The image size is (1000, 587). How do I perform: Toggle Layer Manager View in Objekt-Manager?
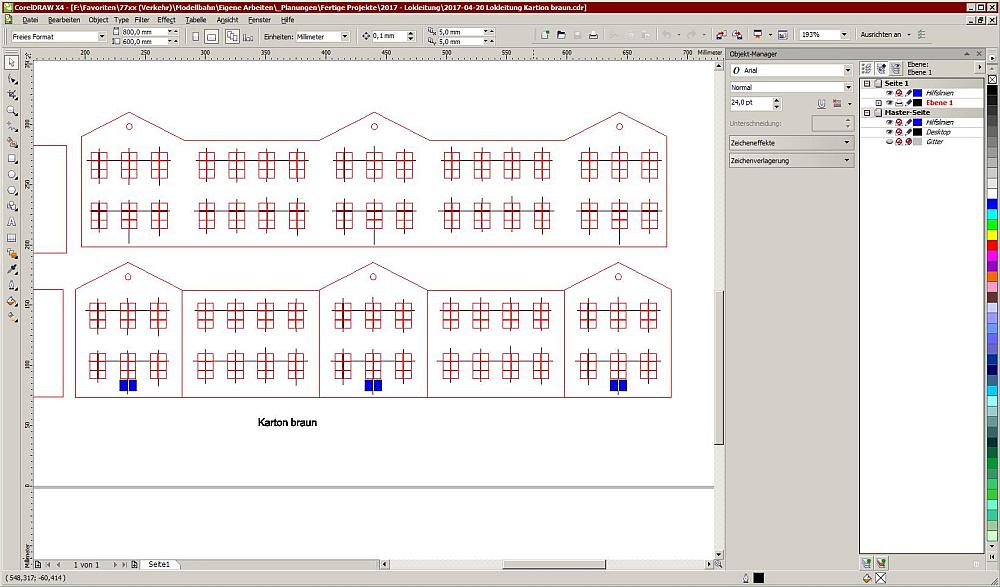[895, 68]
